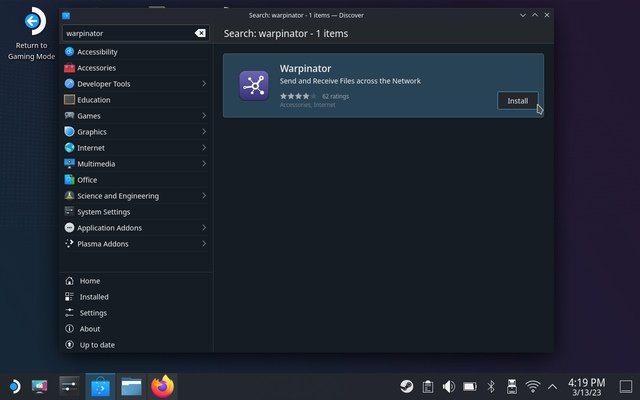Click the Up to date status
Viewport: 640px width, 400px height.
pos(136,345)
